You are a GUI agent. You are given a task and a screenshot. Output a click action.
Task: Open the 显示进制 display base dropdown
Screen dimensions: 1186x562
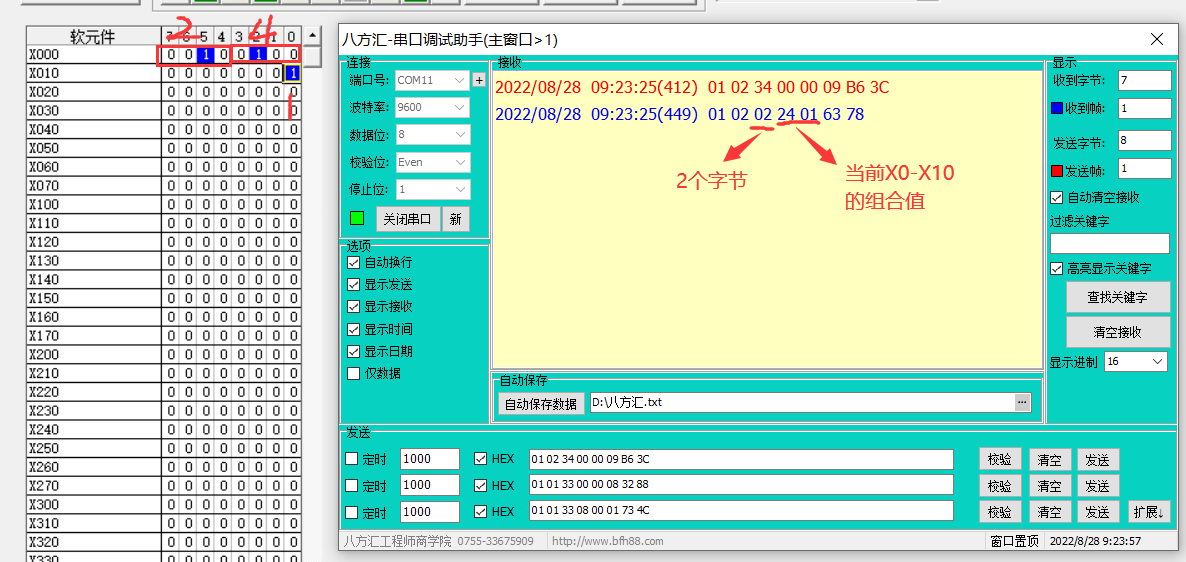1136,361
